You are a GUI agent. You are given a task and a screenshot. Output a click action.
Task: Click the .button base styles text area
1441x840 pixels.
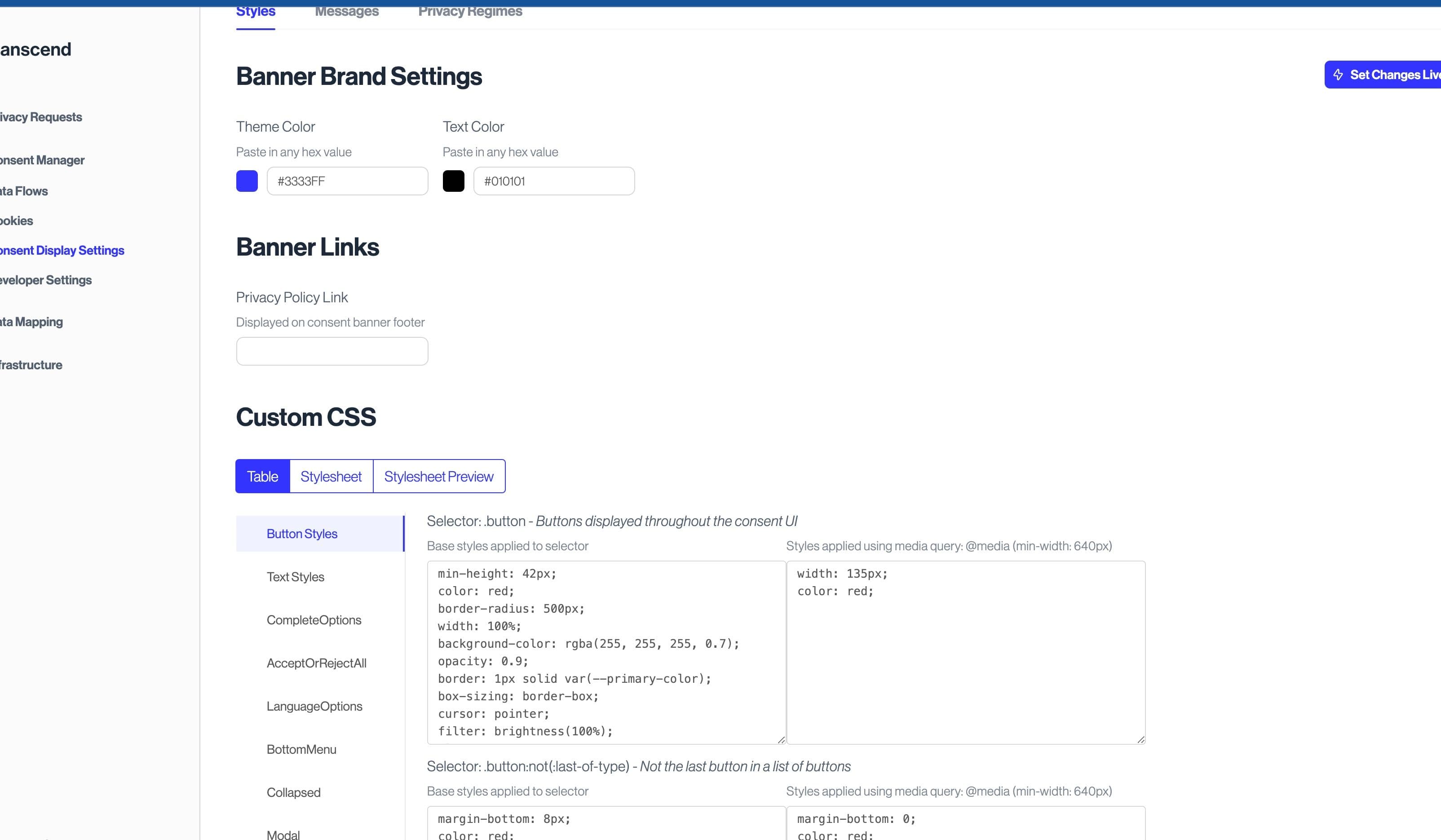606,652
